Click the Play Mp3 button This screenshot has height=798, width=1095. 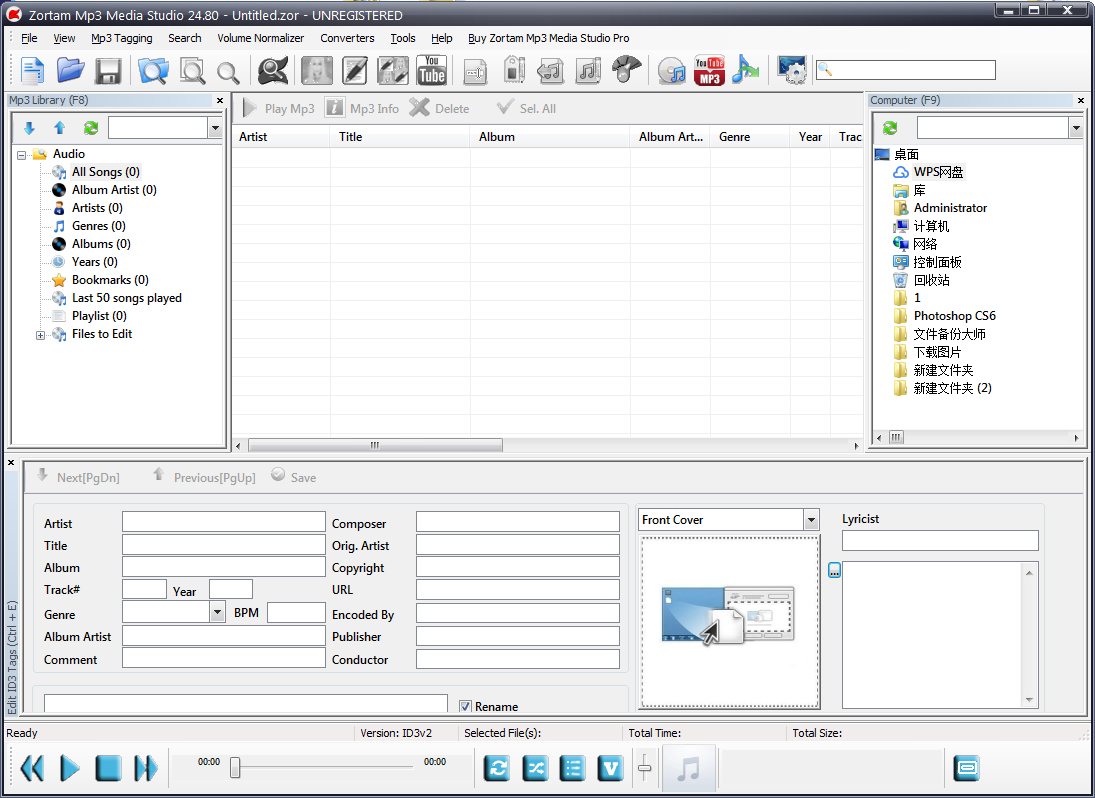(x=279, y=108)
